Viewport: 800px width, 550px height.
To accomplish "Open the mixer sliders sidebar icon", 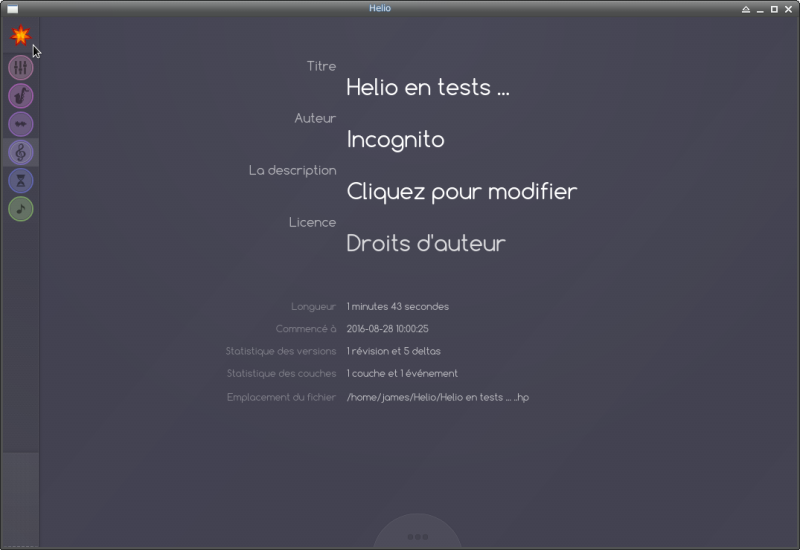I will 21,68.
